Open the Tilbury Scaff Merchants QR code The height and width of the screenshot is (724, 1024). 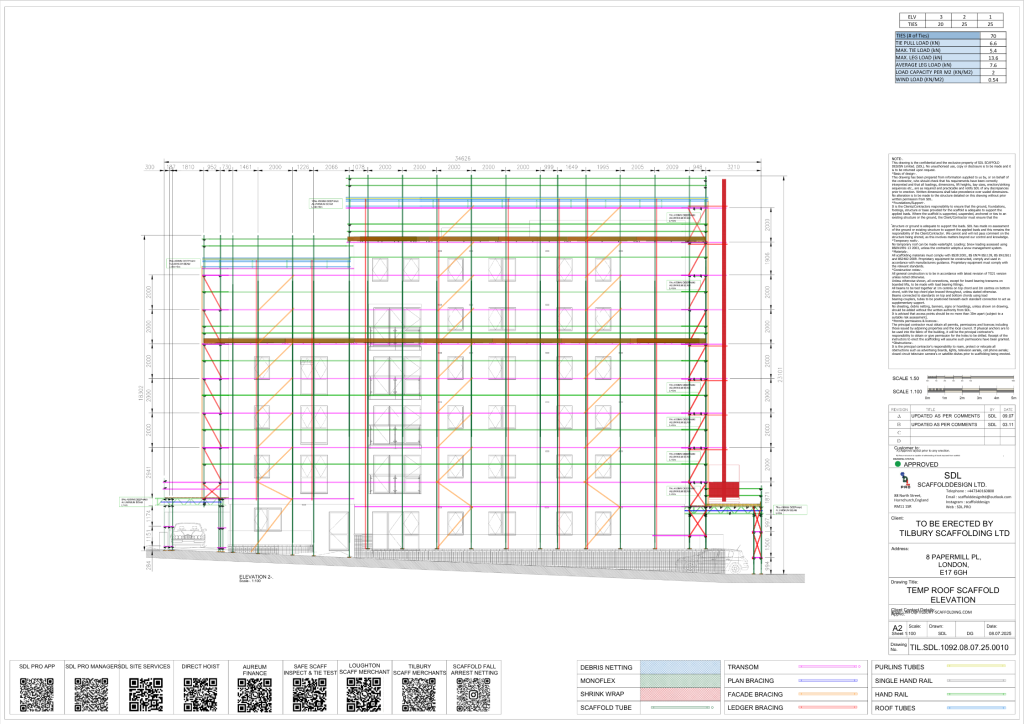coord(419,694)
